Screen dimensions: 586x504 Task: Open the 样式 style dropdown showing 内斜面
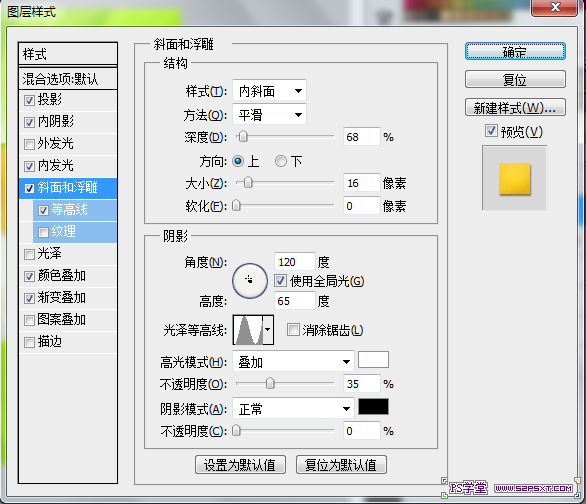(269, 90)
